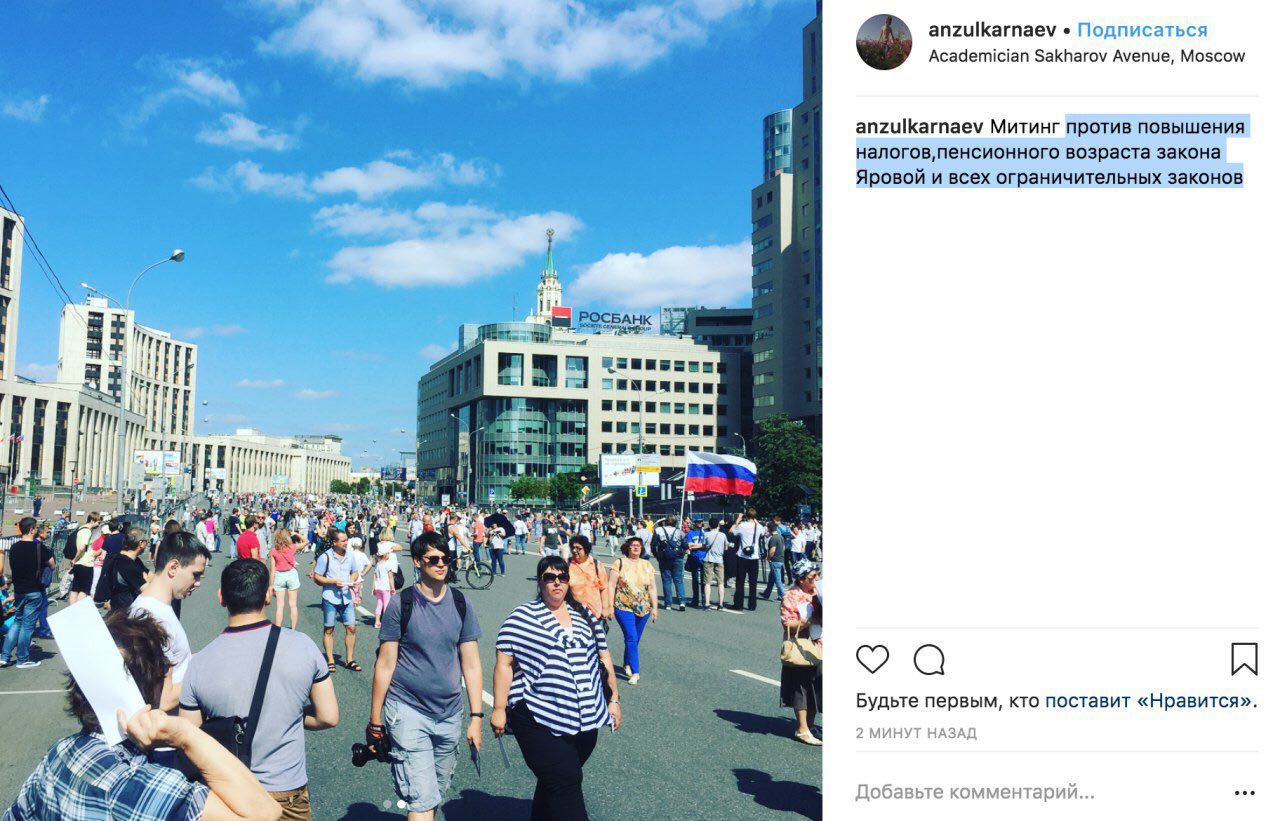Open the Academician Sakharov Avenue, Moscow location
Viewport: 1280px width, 821px height.
click(1087, 56)
